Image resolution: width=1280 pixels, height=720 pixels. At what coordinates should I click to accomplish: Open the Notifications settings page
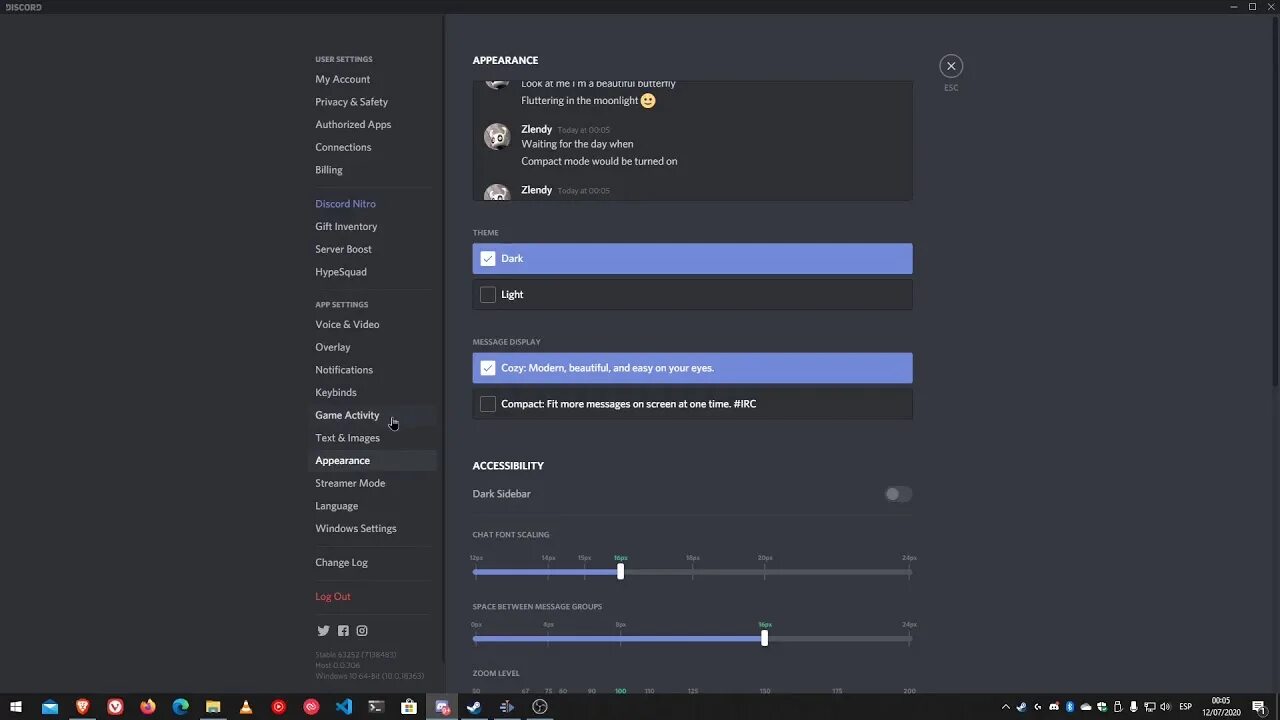click(344, 369)
